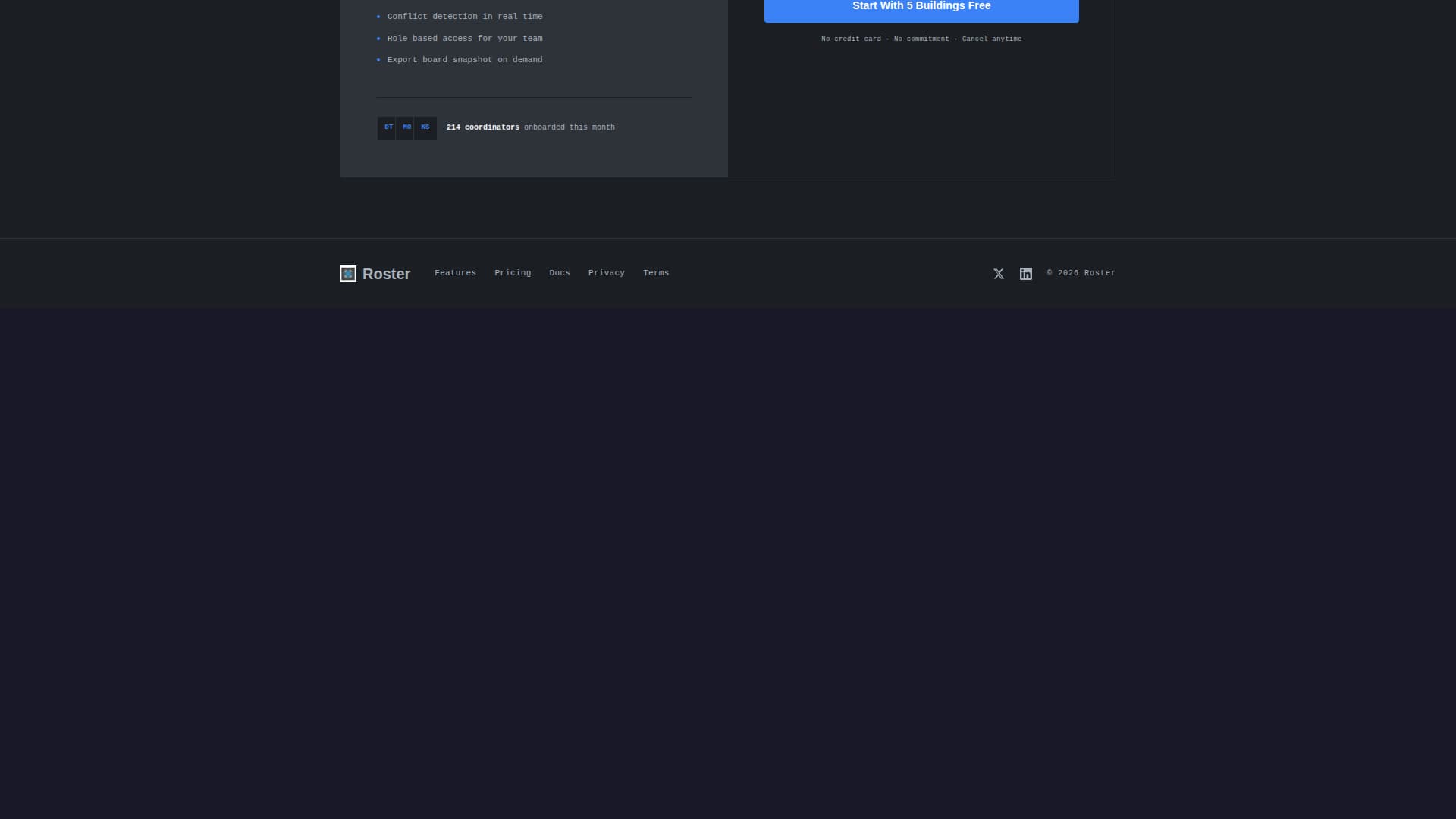1456x819 pixels.
Task: Open the Terms footer link
Action: [x=656, y=273]
